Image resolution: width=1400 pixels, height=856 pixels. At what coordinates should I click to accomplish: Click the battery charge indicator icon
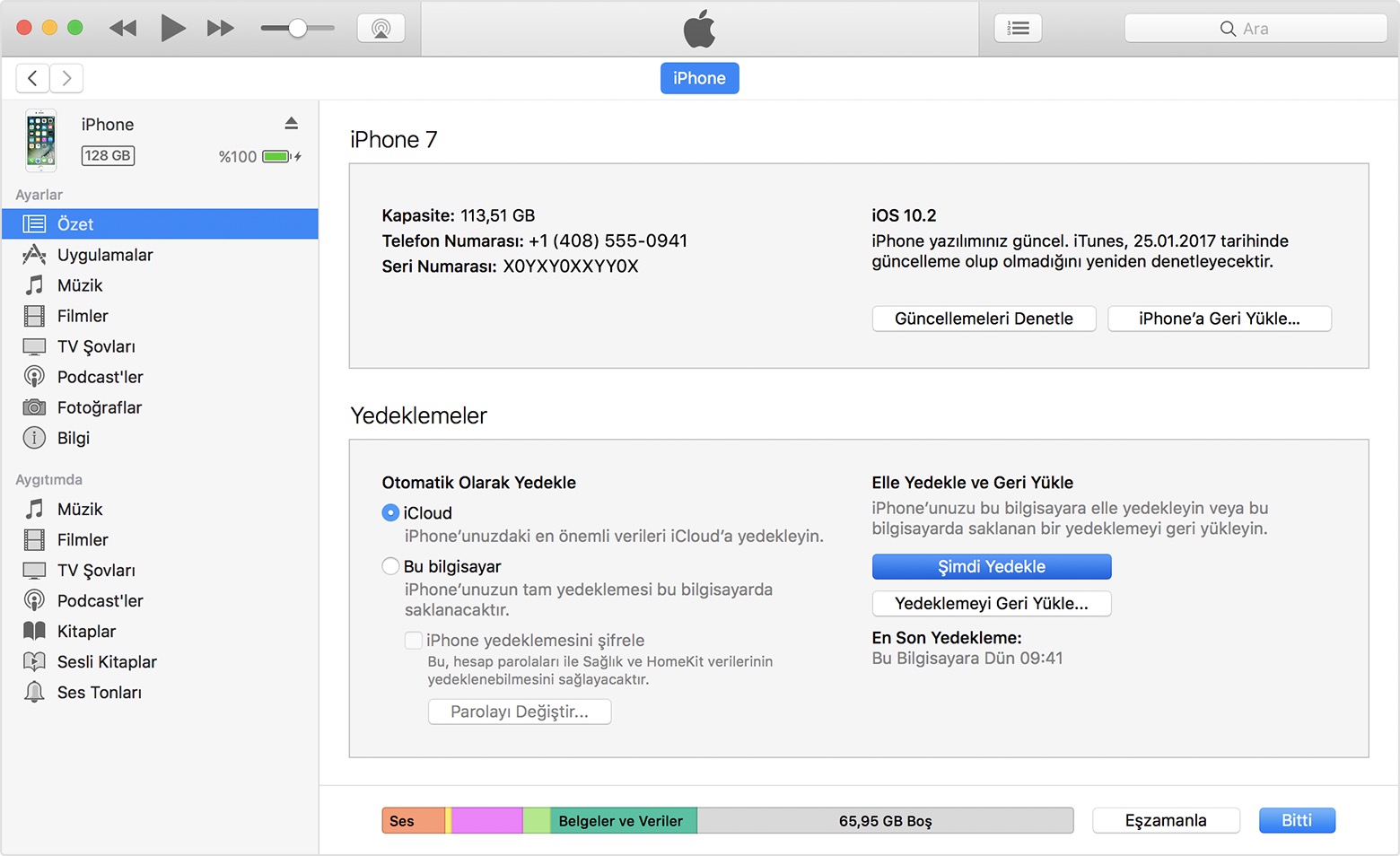tap(281, 156)
